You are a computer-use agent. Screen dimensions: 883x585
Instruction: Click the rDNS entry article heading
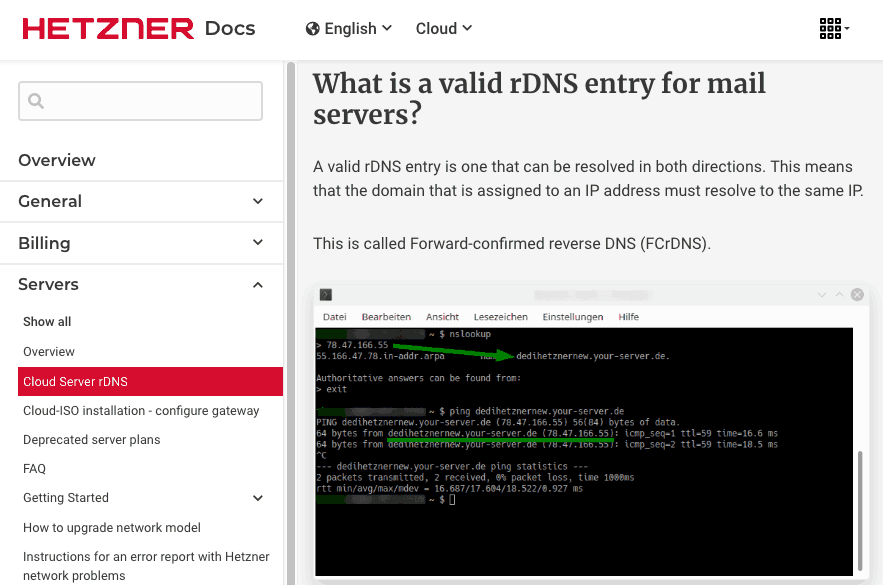click(x=539, y=99)
